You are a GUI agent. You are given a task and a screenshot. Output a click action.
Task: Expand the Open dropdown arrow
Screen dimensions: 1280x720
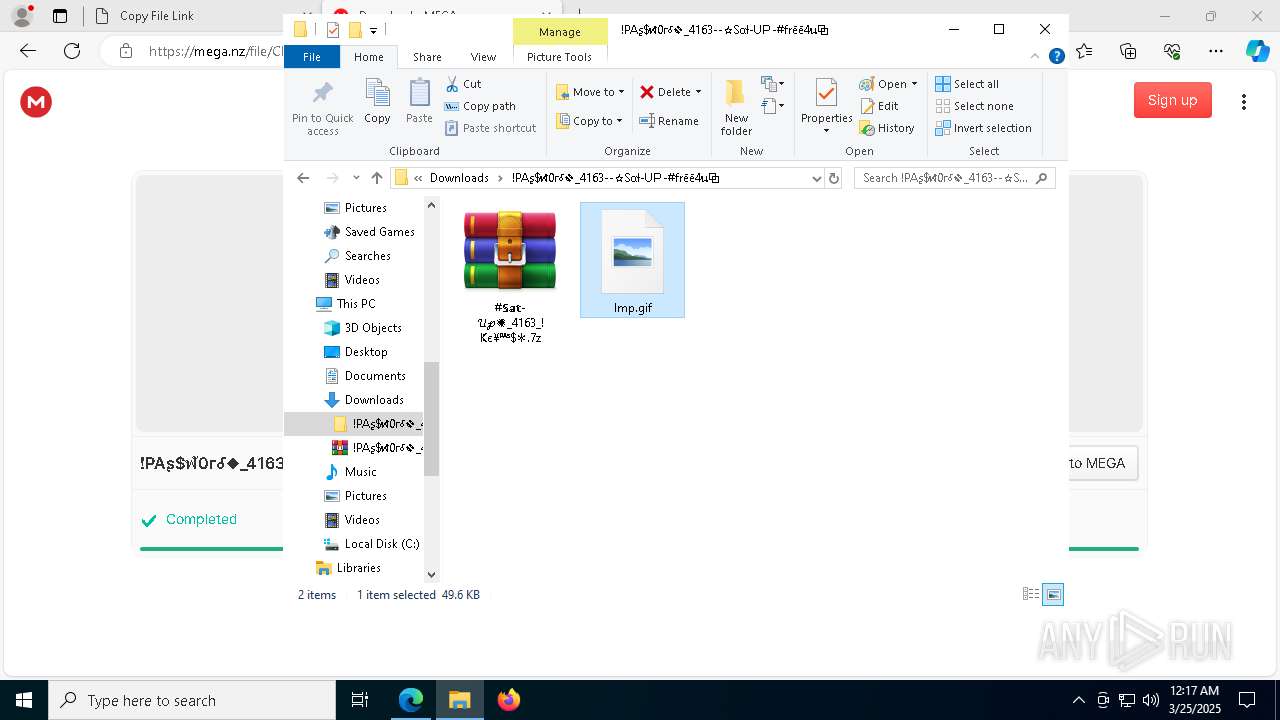[914, 84]
